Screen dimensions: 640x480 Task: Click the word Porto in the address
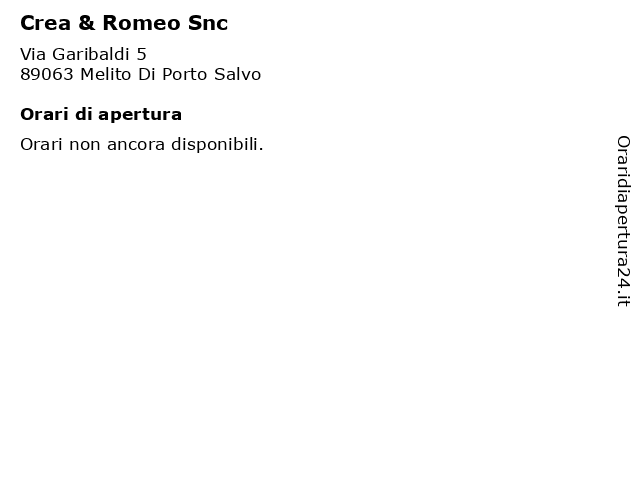click(x=184, y=74)
